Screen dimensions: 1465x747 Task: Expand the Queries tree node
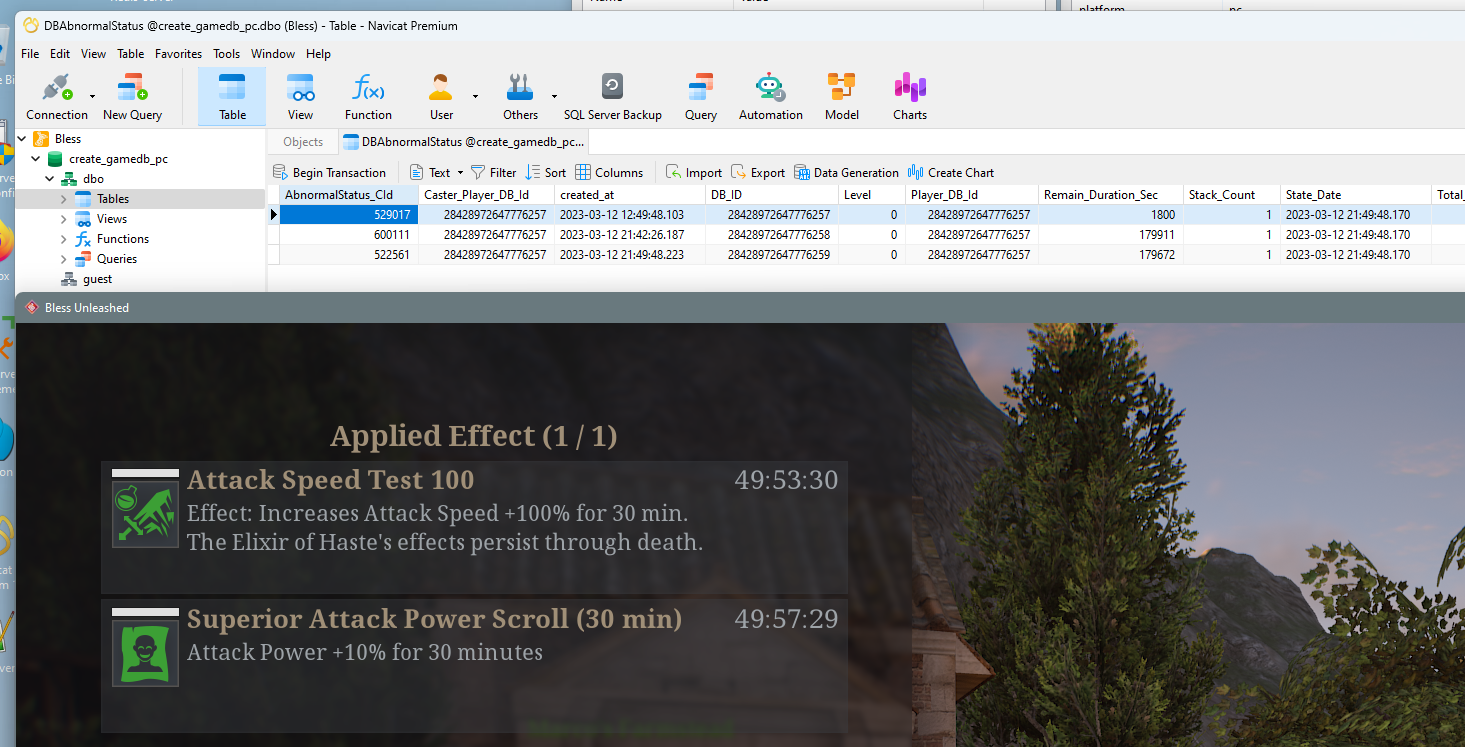tap(63, 259)
